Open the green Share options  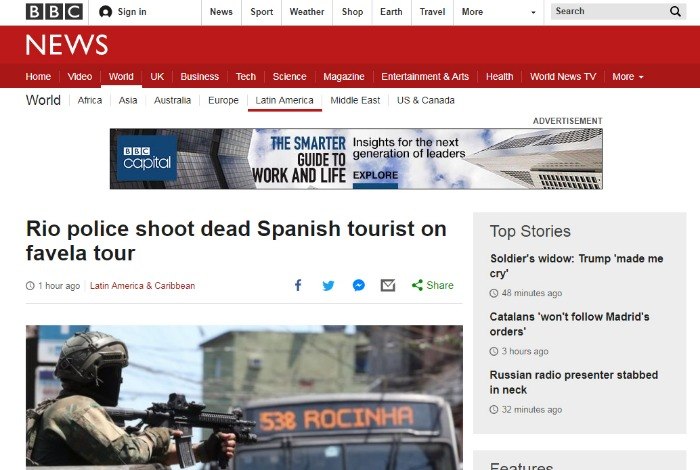pos(433,286)
